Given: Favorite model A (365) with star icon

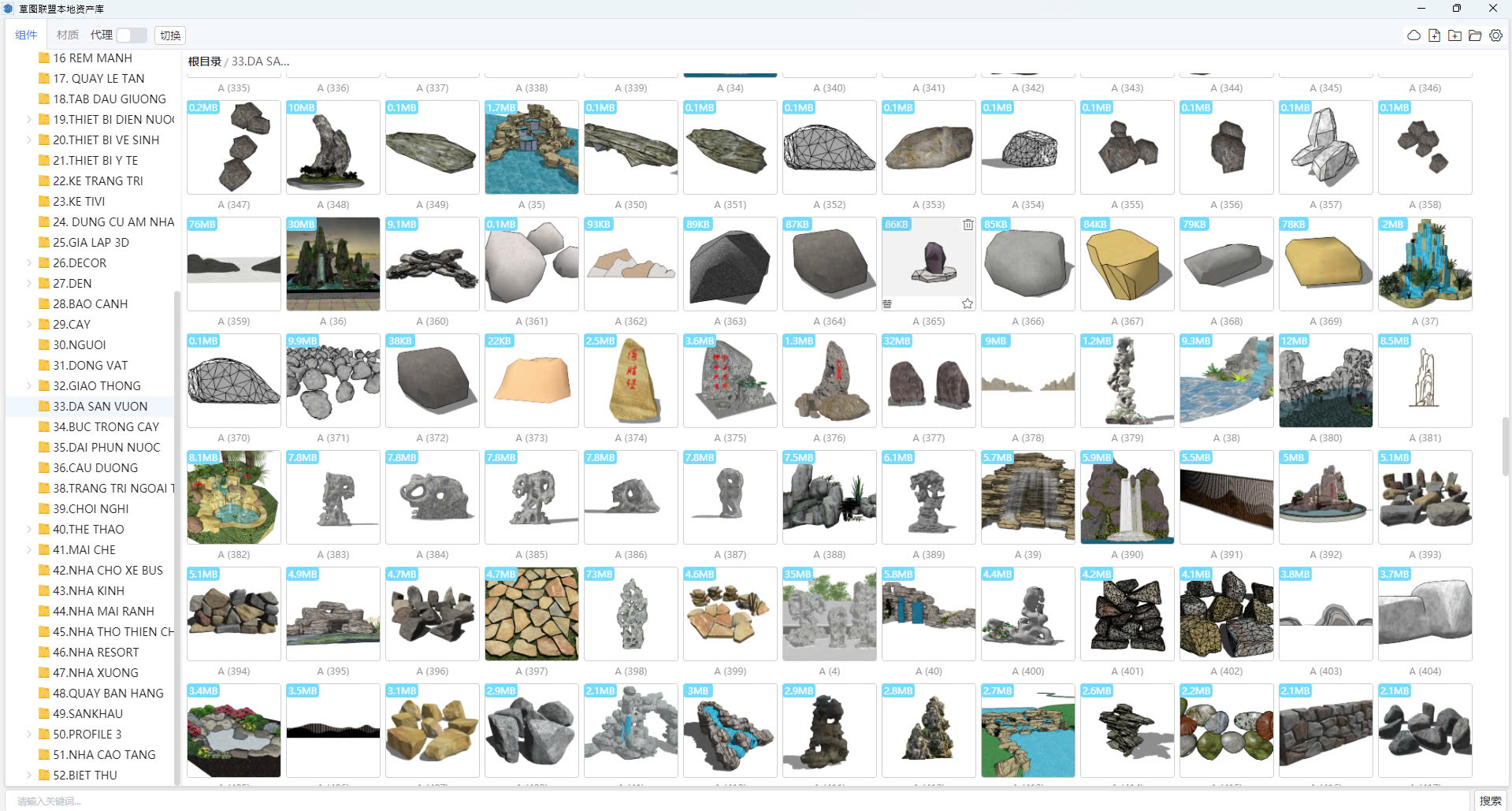Looking at the screenshot, I should pyautogui.click(x=967, y=303).
